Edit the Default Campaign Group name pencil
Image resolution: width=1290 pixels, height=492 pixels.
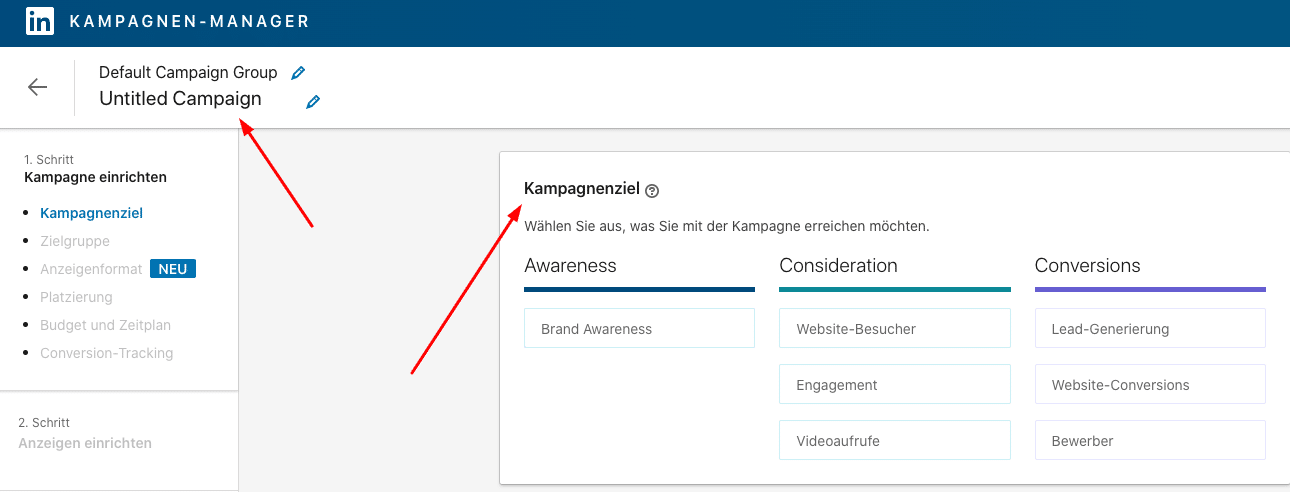click(x=297, y=73)
